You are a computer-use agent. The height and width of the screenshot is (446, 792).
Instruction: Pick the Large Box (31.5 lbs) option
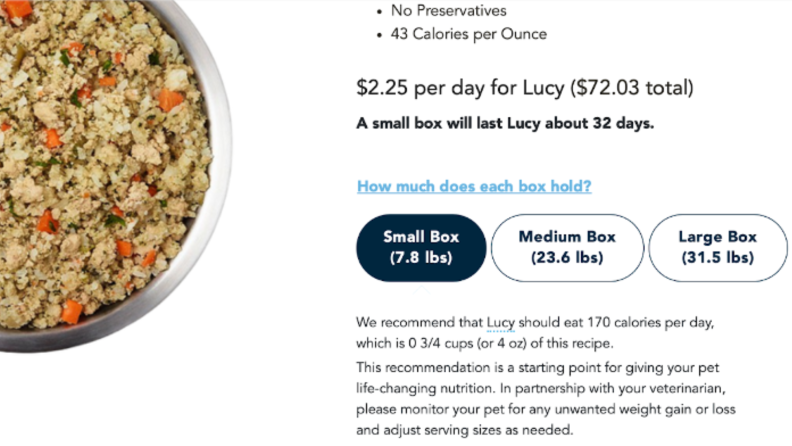(718, 247)
